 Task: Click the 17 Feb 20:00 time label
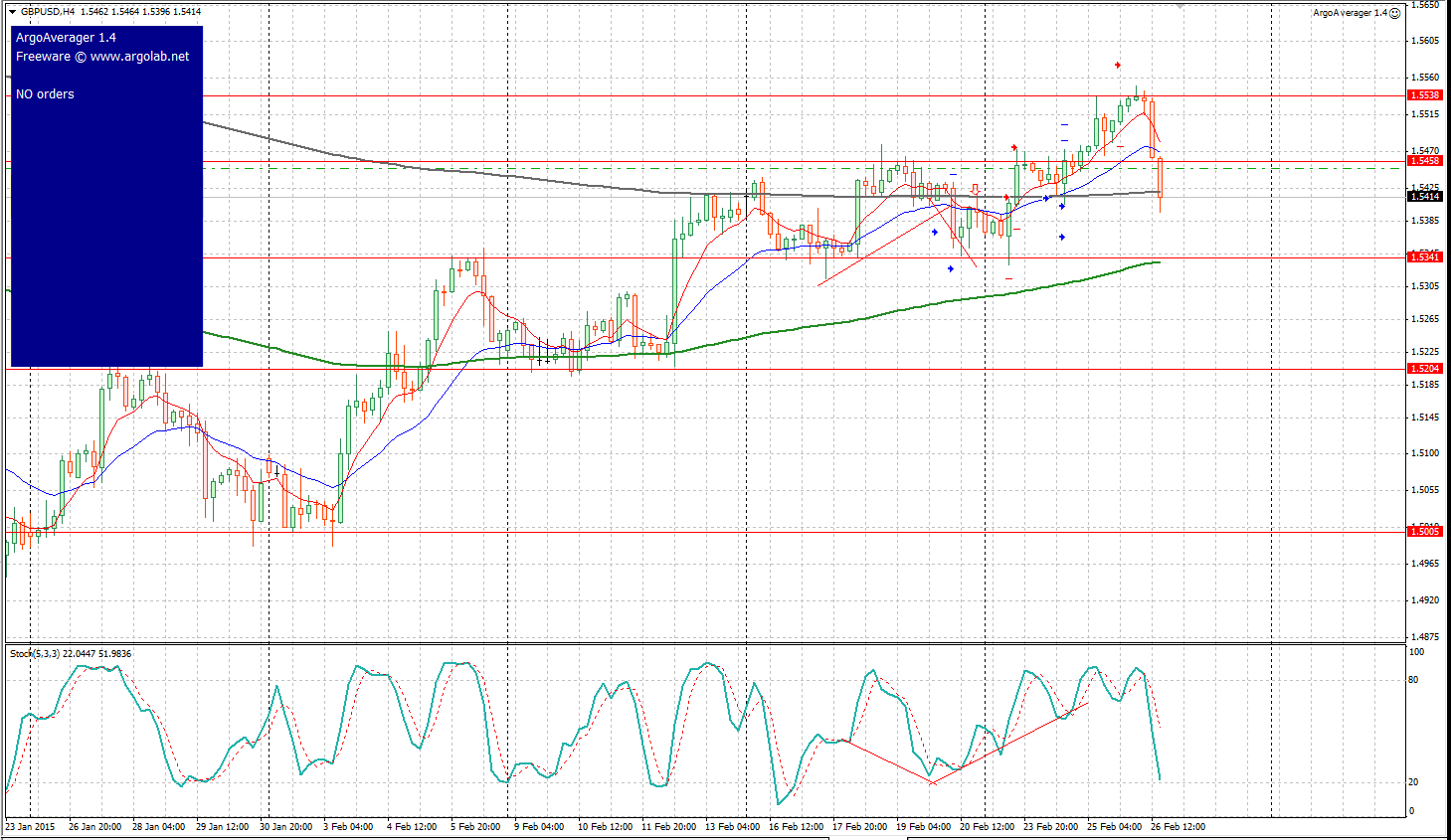pyautogui.click(x=859, y=827)
